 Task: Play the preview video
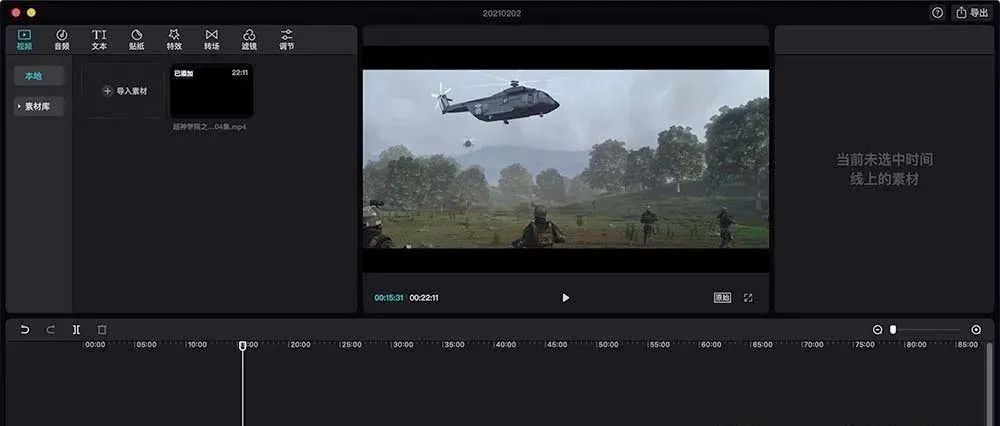[x=566, y=298]
